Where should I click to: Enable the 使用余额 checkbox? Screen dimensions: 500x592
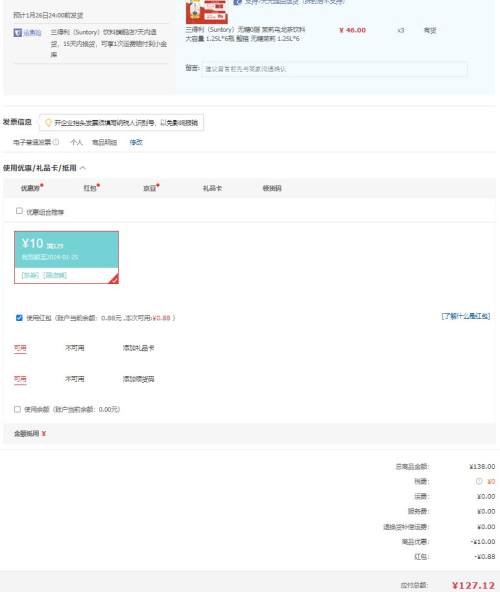coord(17,409)
